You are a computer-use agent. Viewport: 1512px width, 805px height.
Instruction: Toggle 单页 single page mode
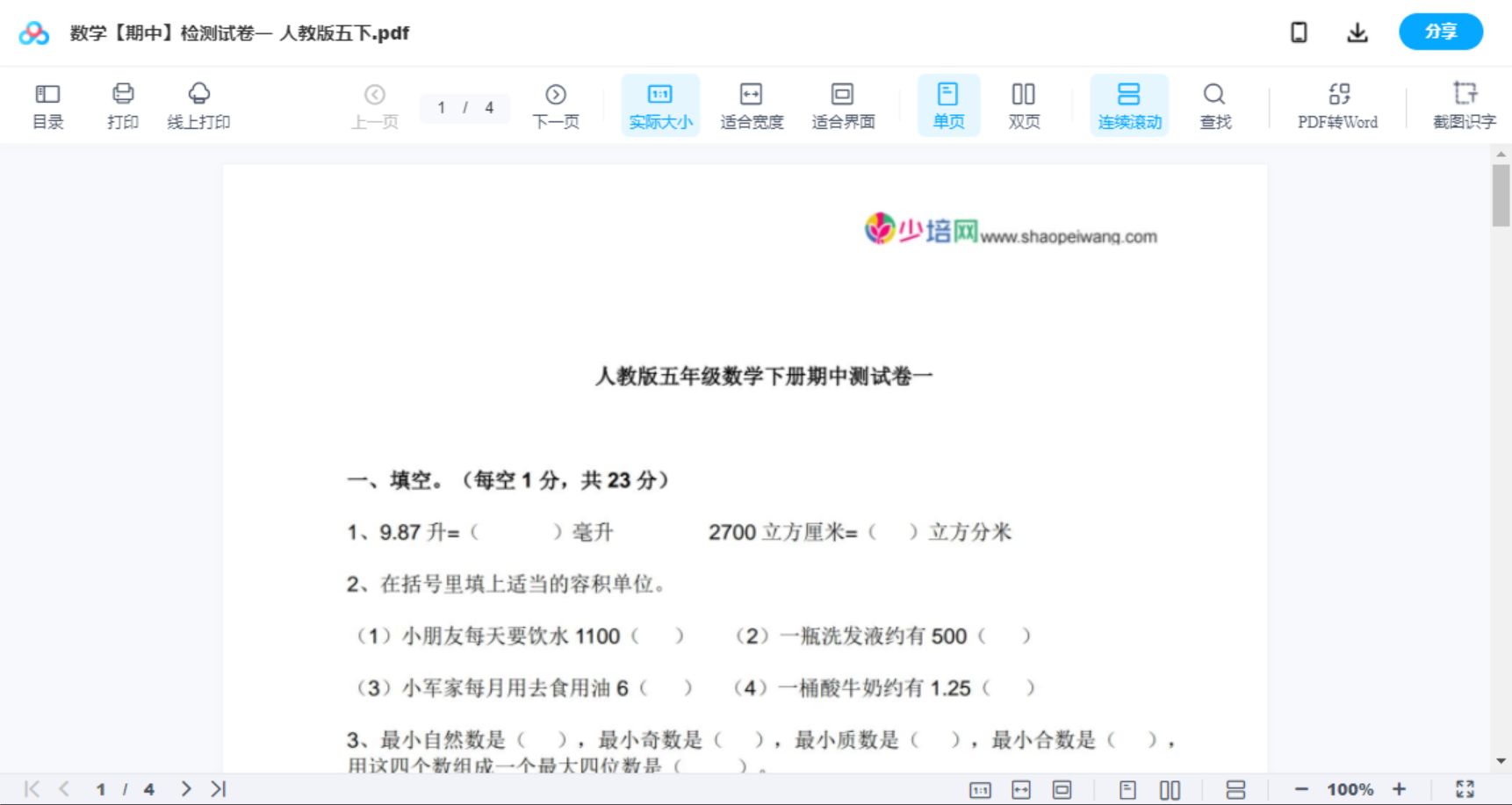[x=948, y=104]
